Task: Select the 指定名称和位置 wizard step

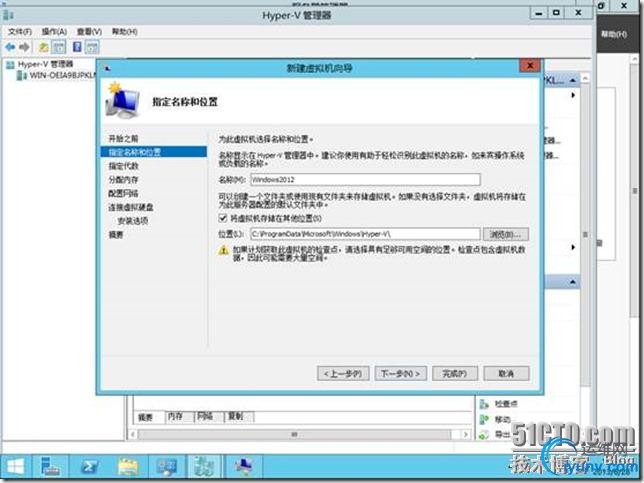Action: point(154,152)
